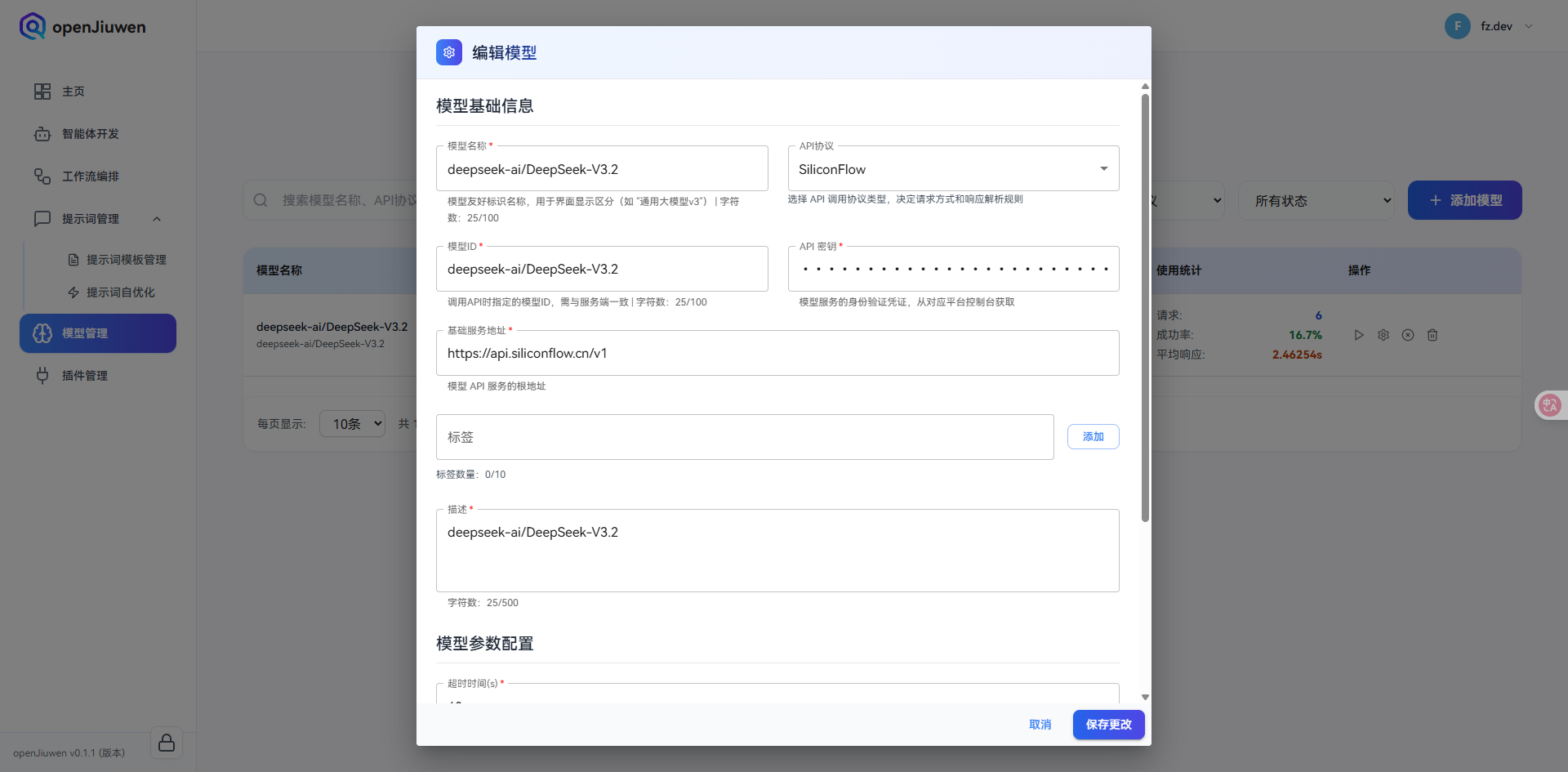Viewport: 1568px width, 772px height.
Task: Click the floating translate icon at right edge
Action: [x=1549, y=404]
